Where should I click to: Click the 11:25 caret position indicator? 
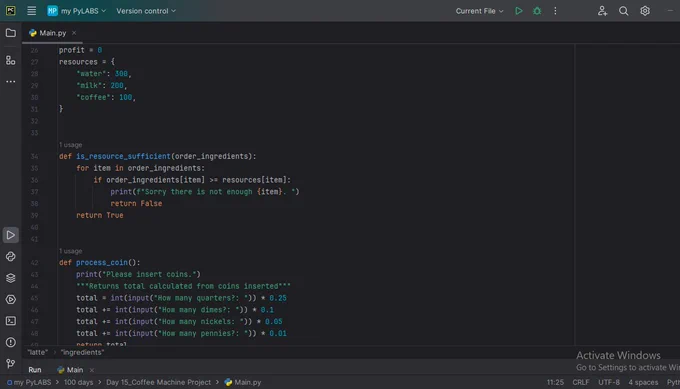coord(555,382)
